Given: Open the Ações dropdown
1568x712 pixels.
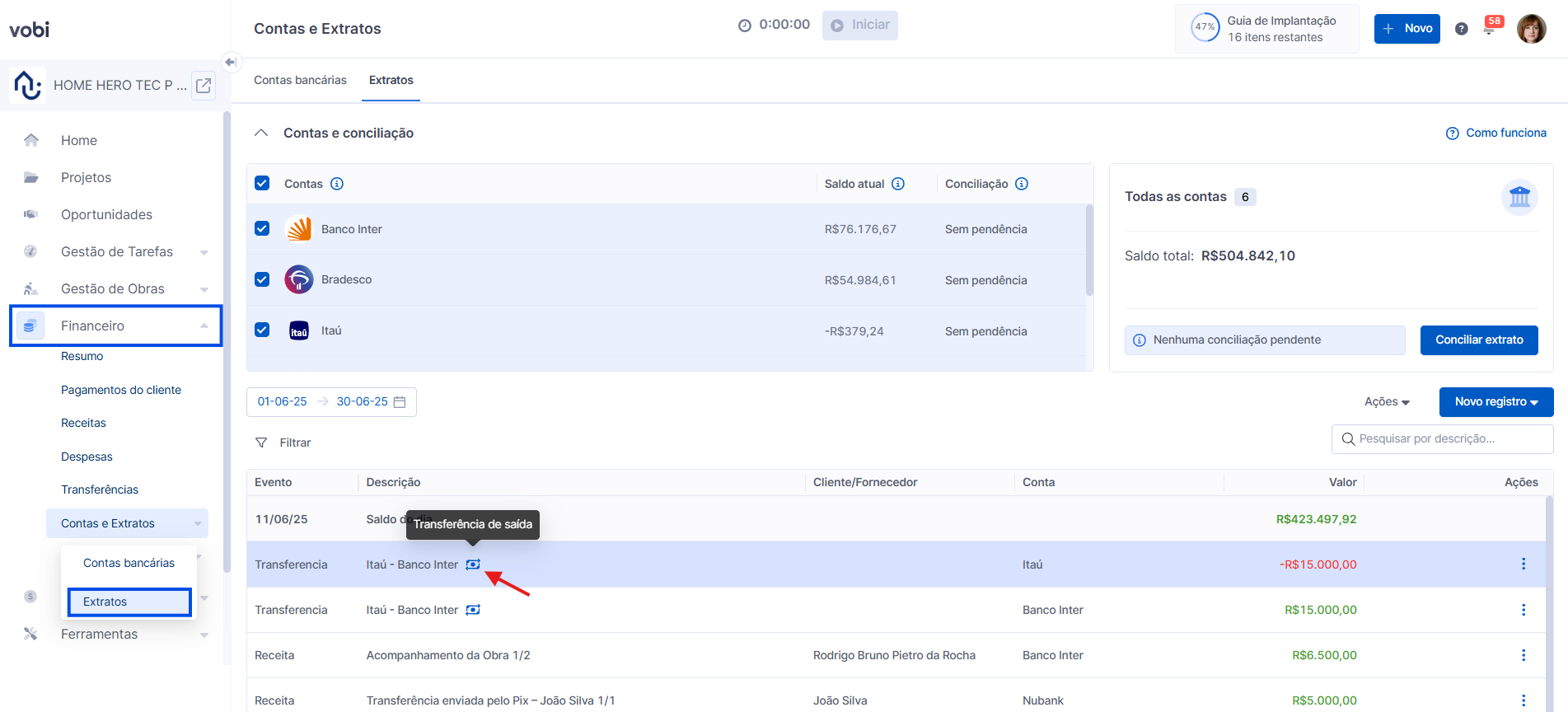Looking at the screenshot, I should click(x=1387, y=402).
